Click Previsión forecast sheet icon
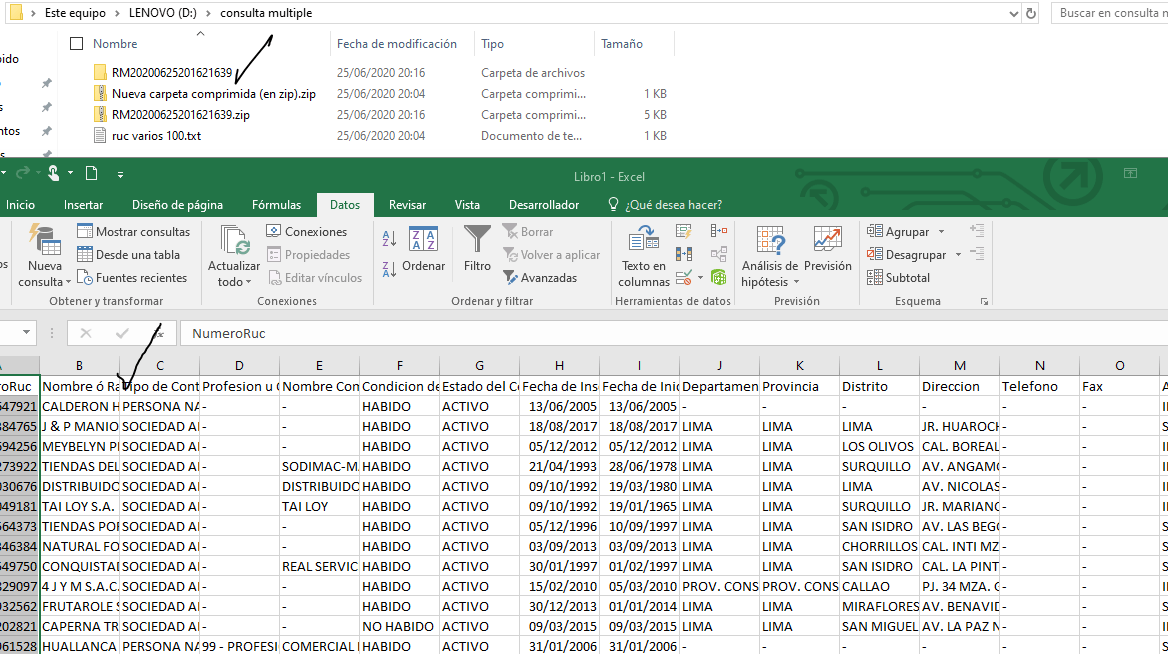This screenshot has width=1168, height=654. click(x=827, y=250)
